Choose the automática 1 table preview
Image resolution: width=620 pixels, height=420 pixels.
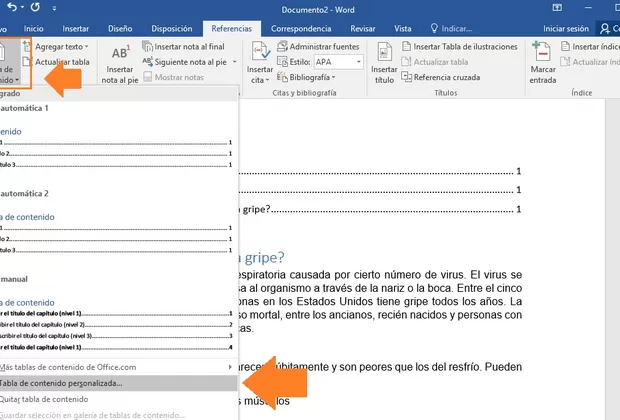pos(117,135)
